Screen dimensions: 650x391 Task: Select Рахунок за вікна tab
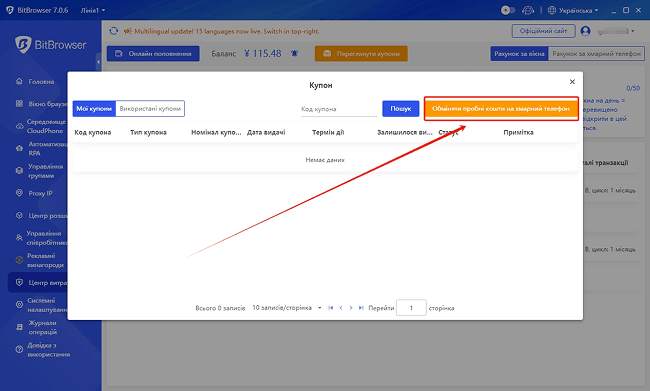[519, 54]
